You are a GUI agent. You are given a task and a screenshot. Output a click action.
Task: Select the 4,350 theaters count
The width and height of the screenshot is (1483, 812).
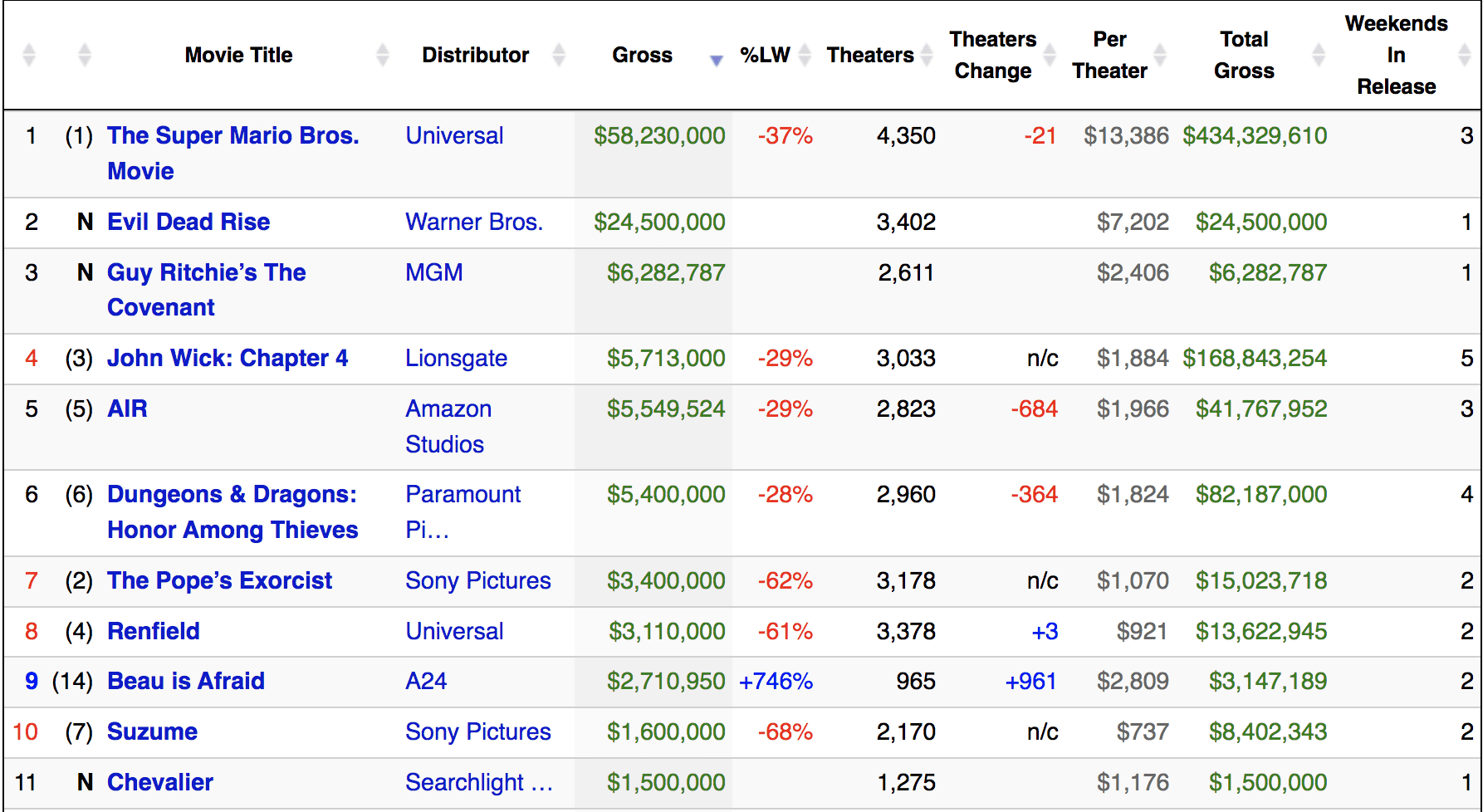coord(906,135)
